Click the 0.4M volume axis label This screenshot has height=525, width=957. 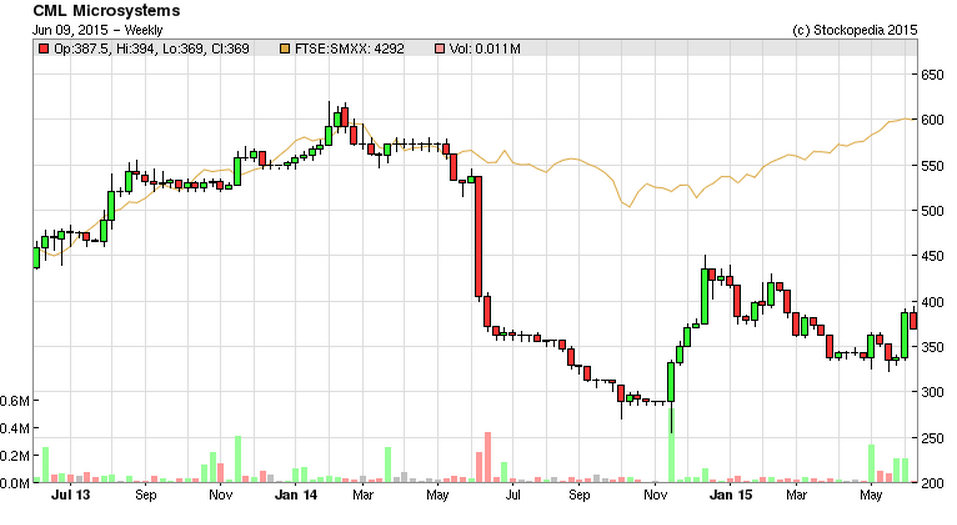pos(15,429)
